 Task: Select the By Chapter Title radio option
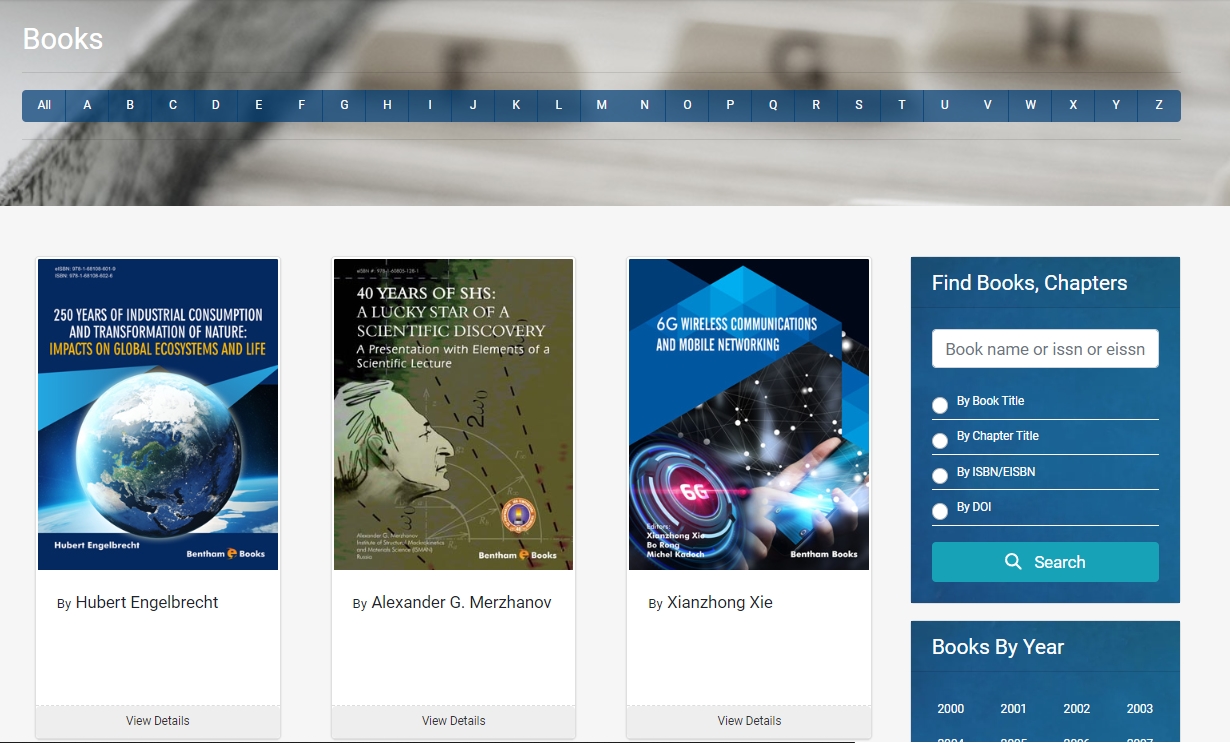click(x=940, y=441)
